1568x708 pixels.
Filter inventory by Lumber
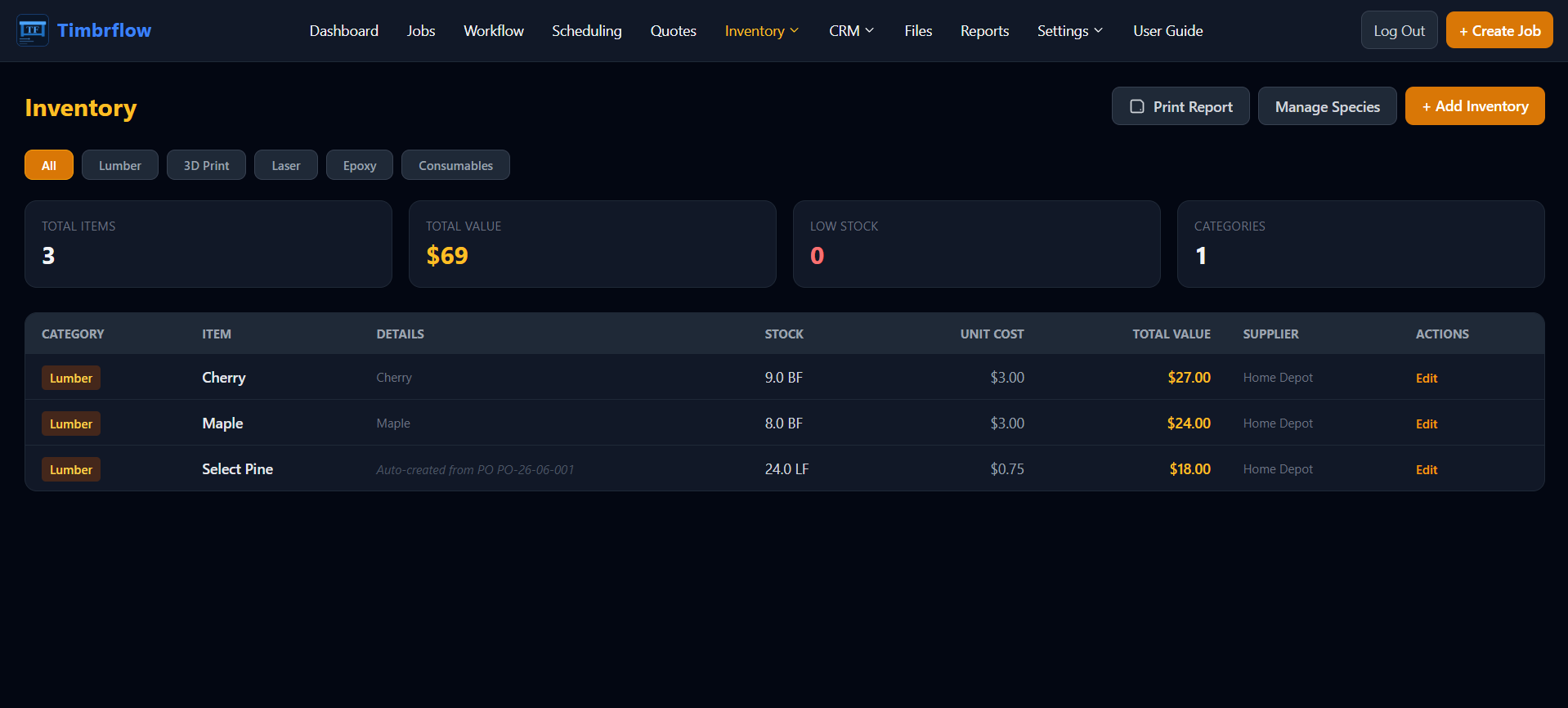pyautogui.click(x=120, y=165)
